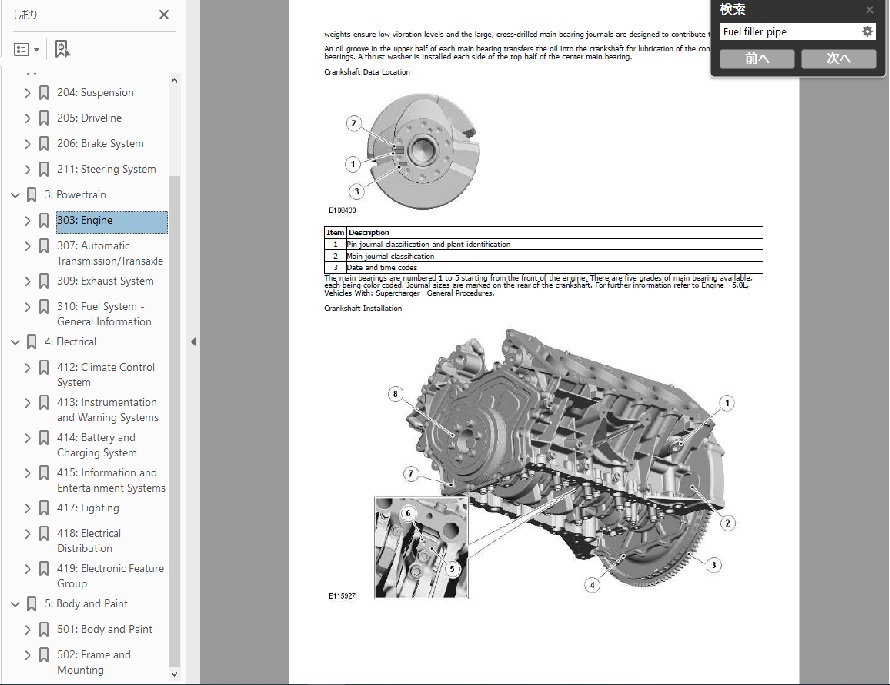This screenshot has height=685, width=890.
Task: Expand the 310: Fuel System bookmark
Action: click(27, 306)
